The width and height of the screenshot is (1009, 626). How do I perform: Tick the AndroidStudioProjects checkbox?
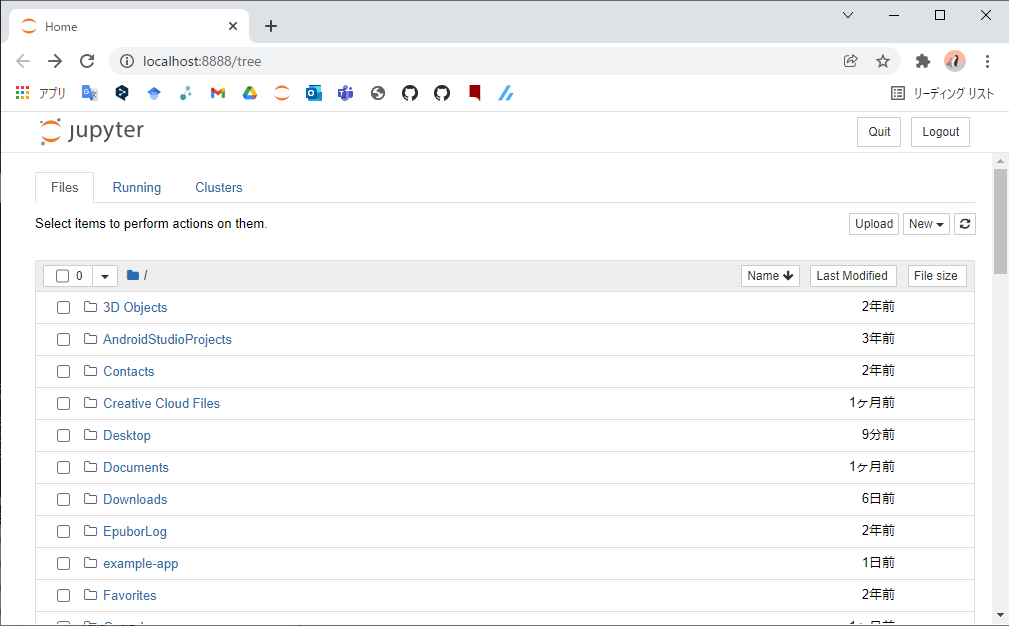point(63,340)
